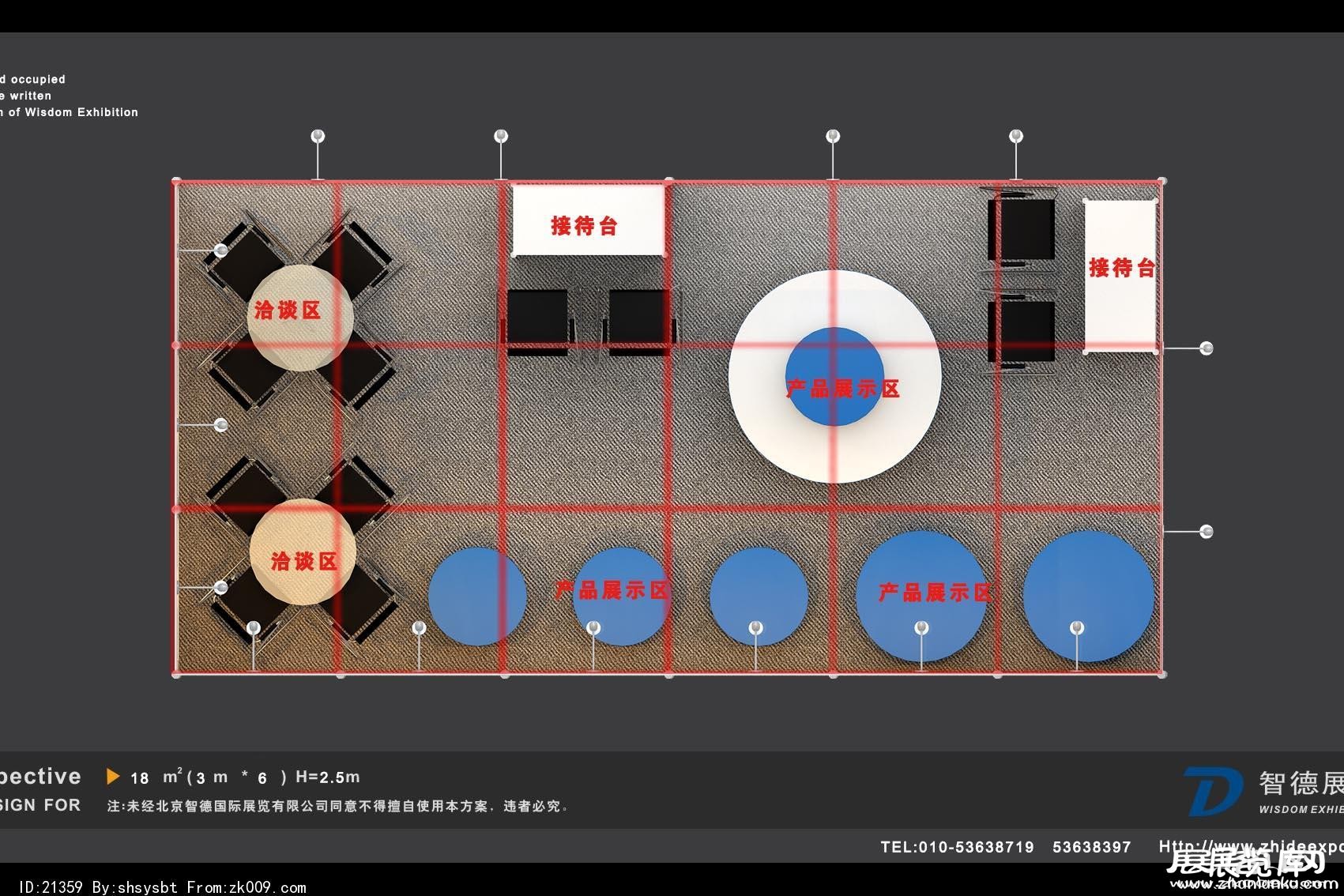Click the upper pin marker right of the booth
Image resolution: width=1344 pixels, height=896 pixels.
pyautogui.click(x=1206, y=348)
